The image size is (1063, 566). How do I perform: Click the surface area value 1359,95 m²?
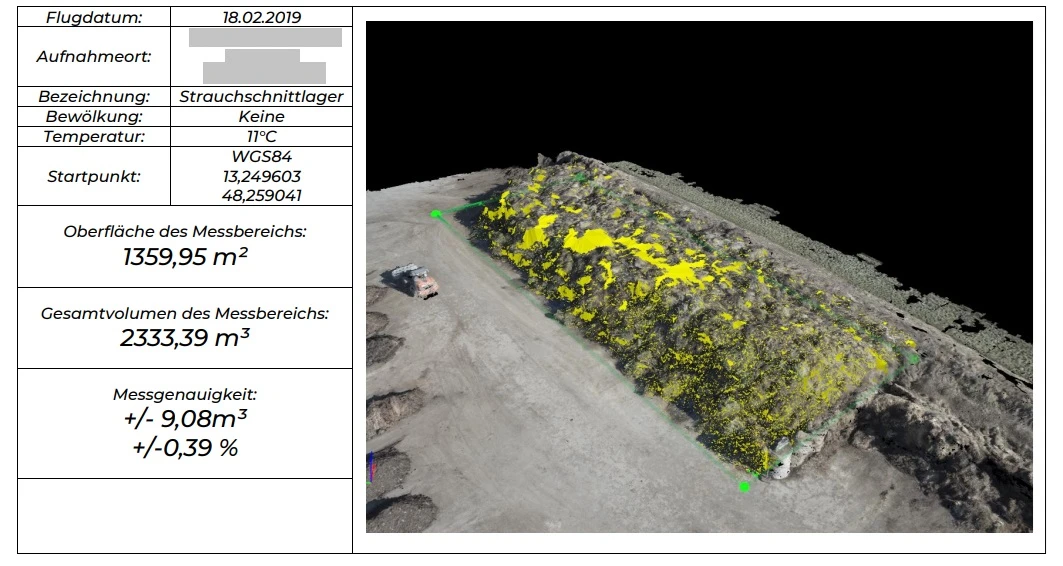pyautogui.click(x=185, y=257)
